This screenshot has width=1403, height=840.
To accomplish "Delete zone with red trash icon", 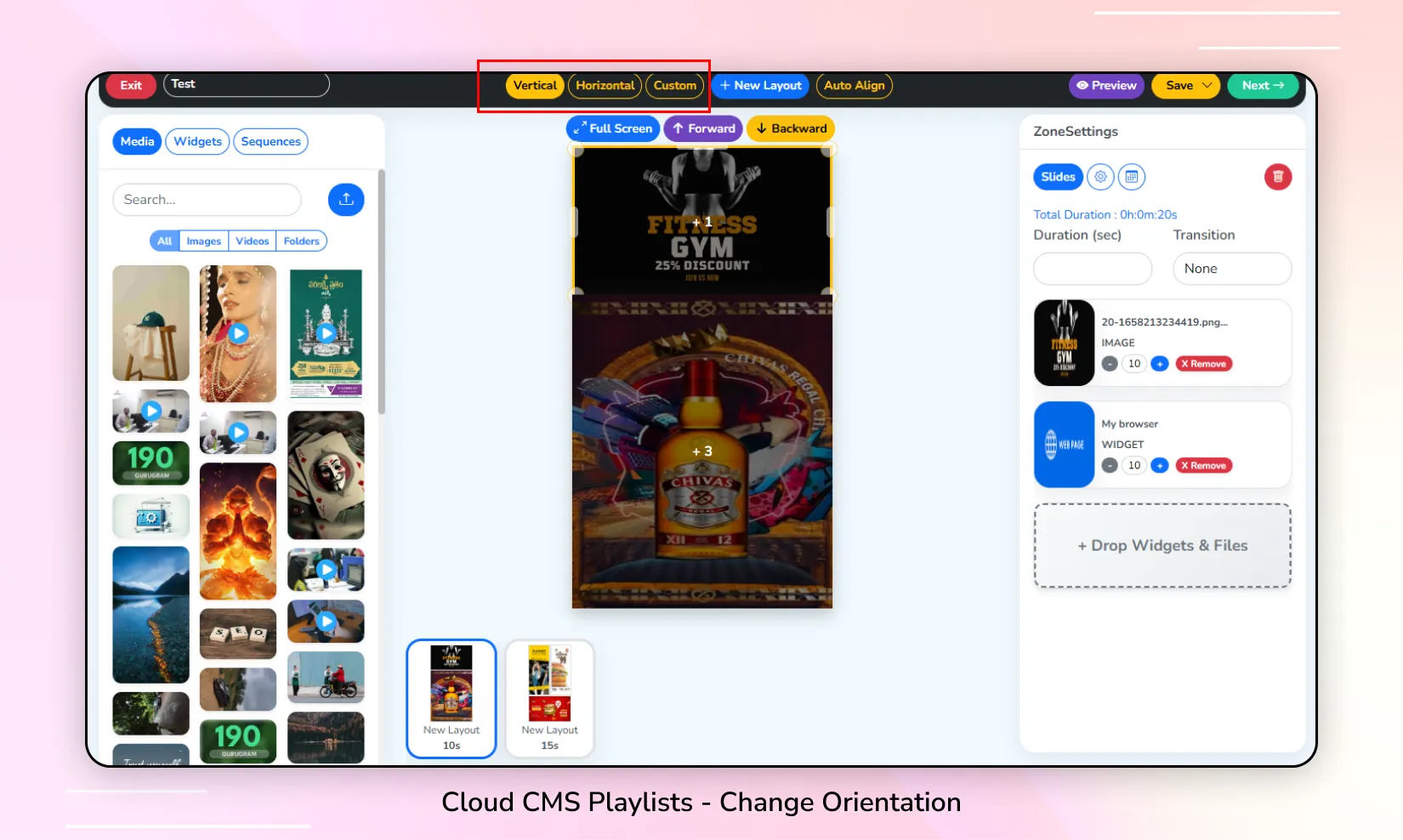I will pyautogui.click(x=1277, y=177).
